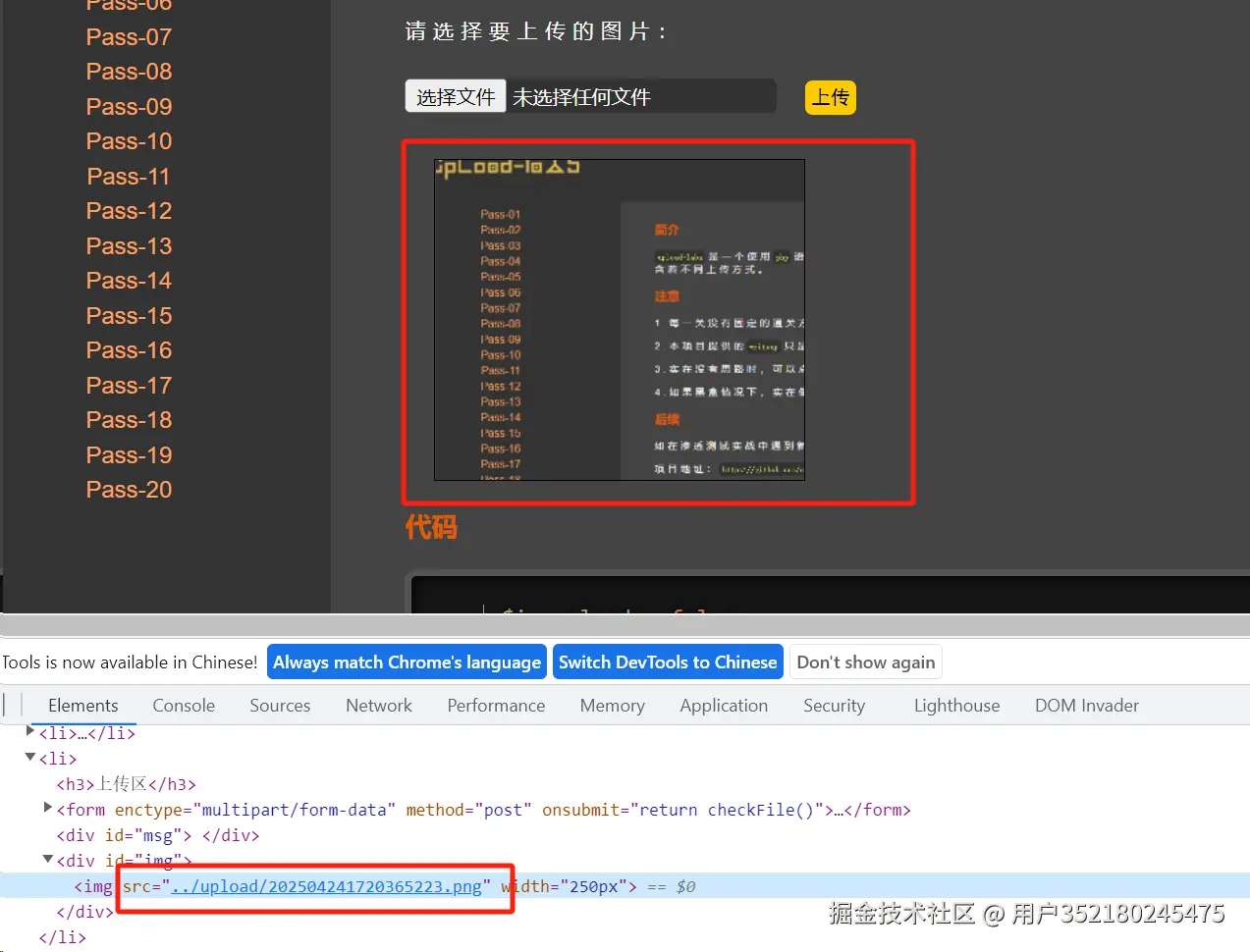Select the closing </li> tag line
Viewport: 1250px width, 952px height.
62,937
